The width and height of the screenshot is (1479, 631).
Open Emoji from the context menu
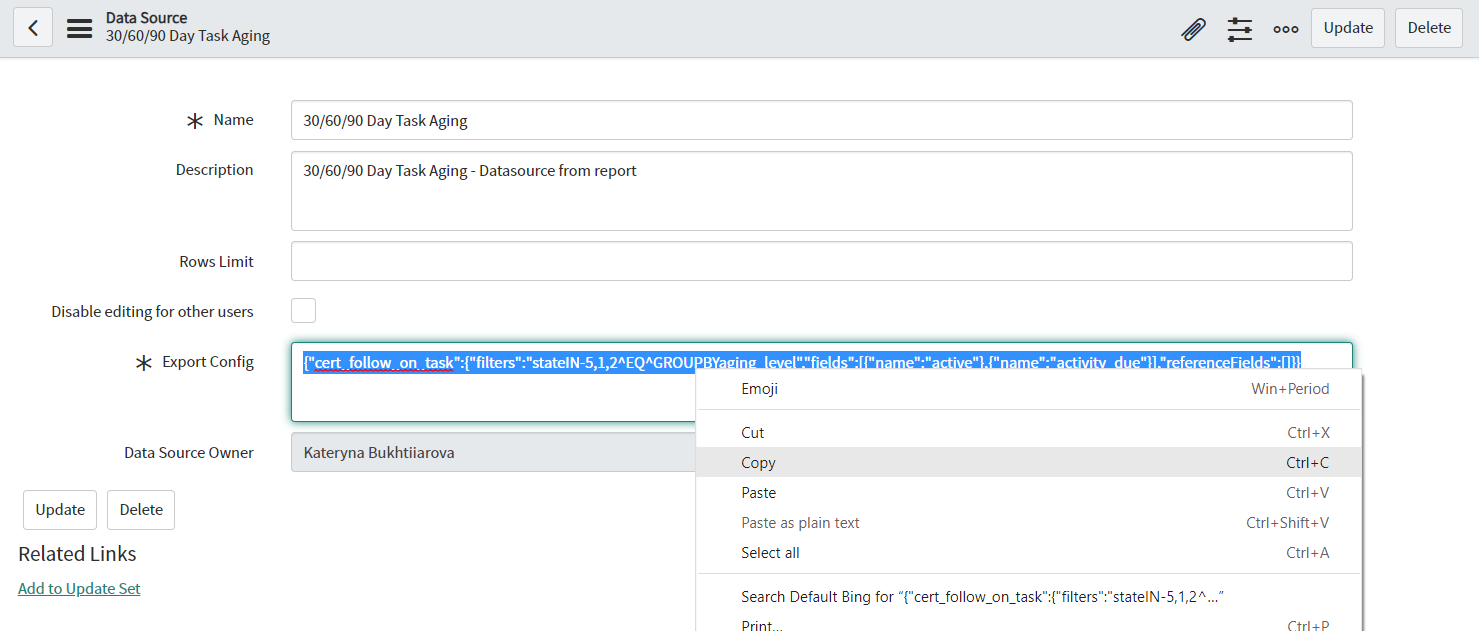759,389
